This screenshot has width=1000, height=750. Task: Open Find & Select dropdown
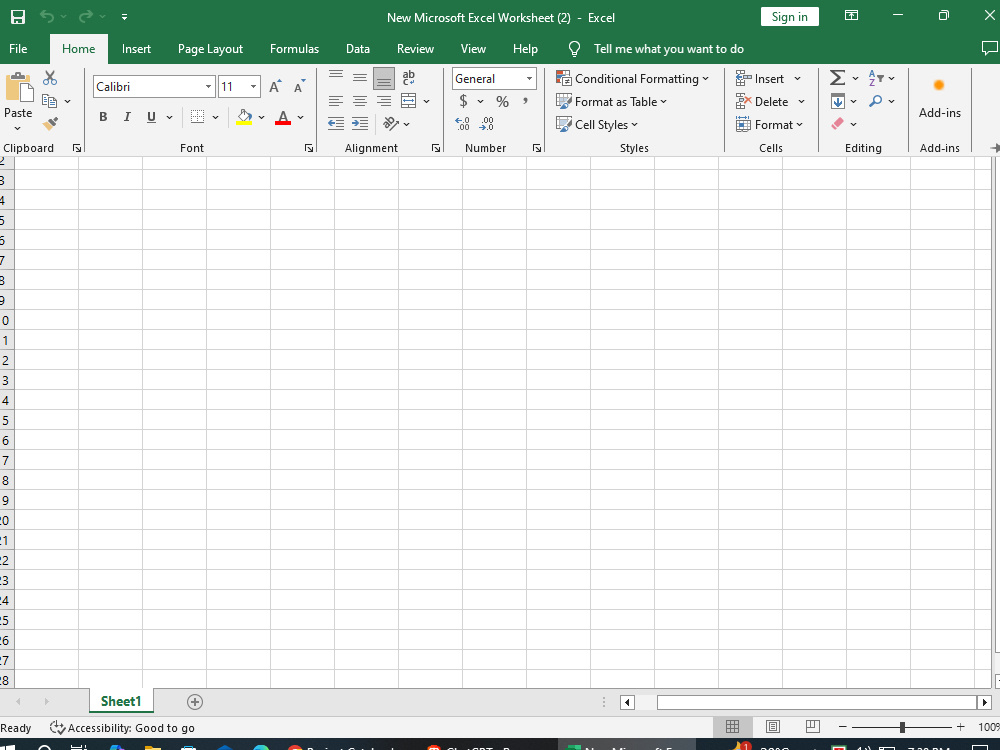881,101
